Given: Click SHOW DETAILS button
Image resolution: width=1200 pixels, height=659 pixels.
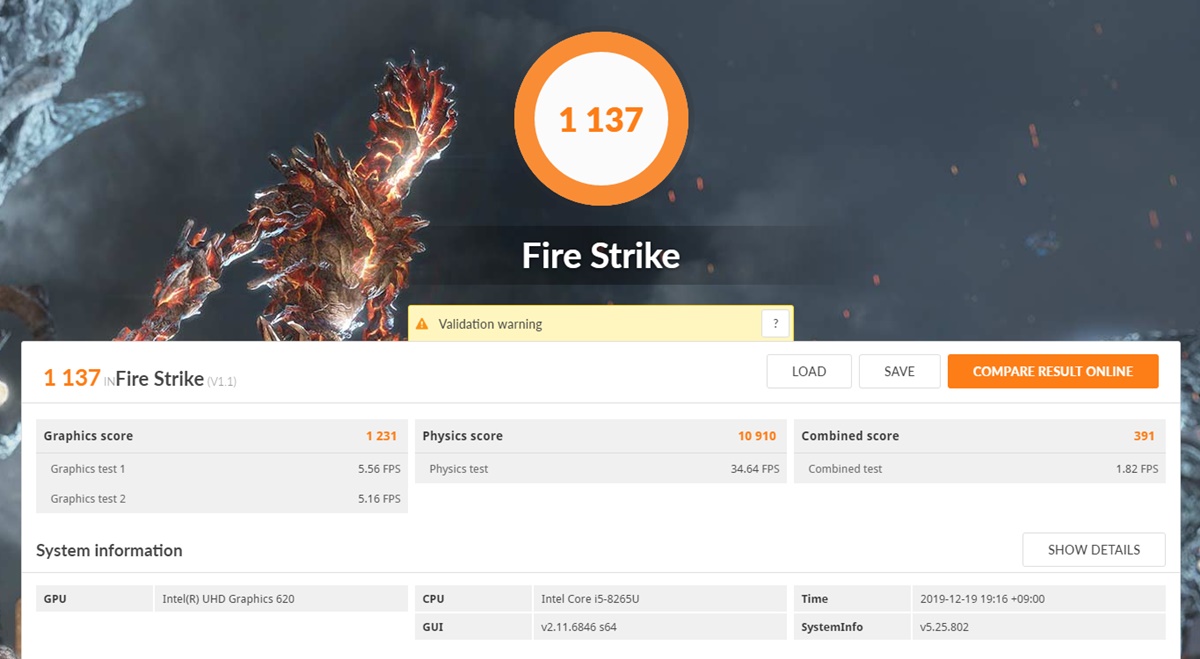Looking at the screenshot, I should point(1094,550).
